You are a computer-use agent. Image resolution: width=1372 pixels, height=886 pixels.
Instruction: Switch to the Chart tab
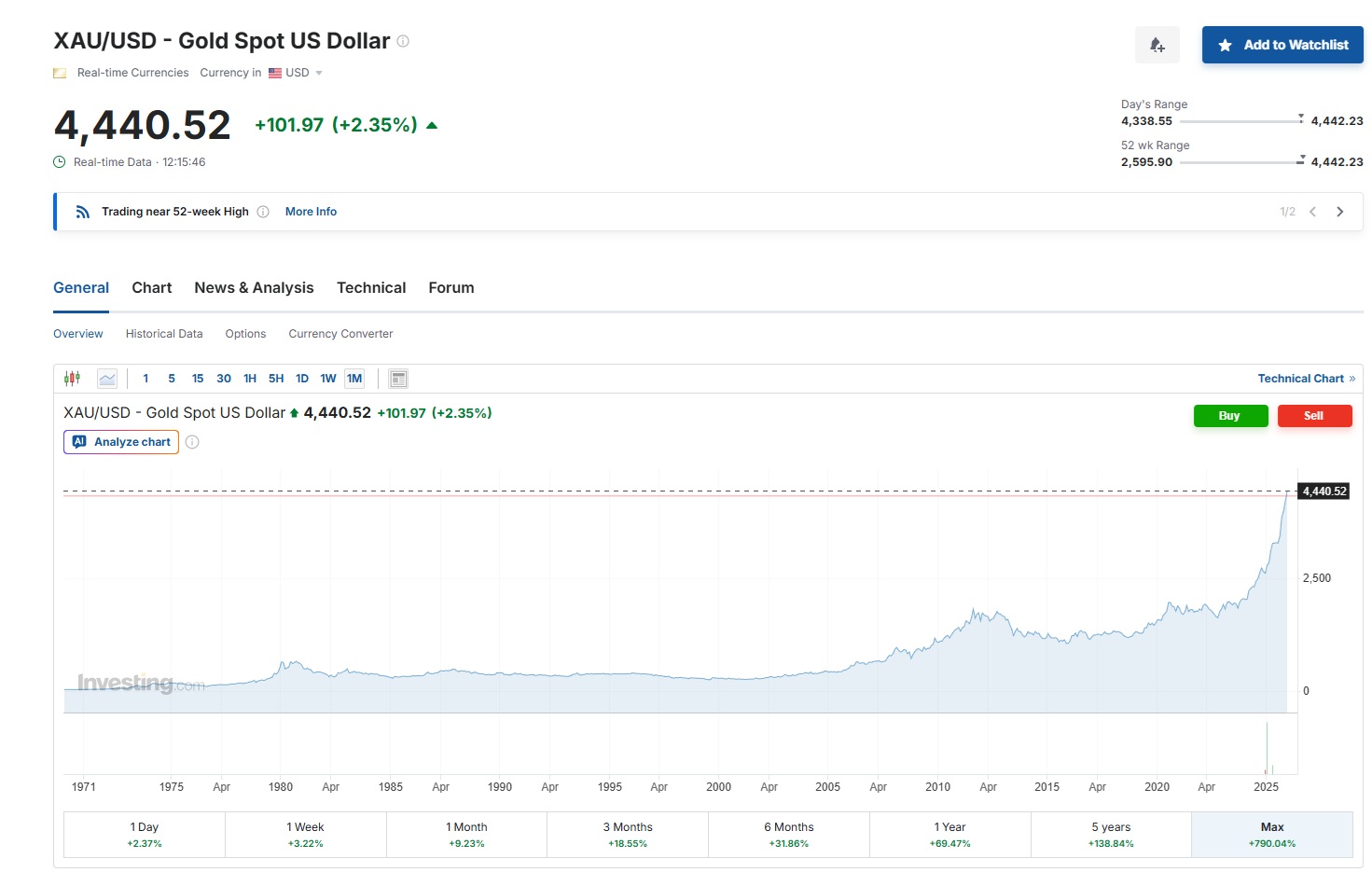(152, 288)
